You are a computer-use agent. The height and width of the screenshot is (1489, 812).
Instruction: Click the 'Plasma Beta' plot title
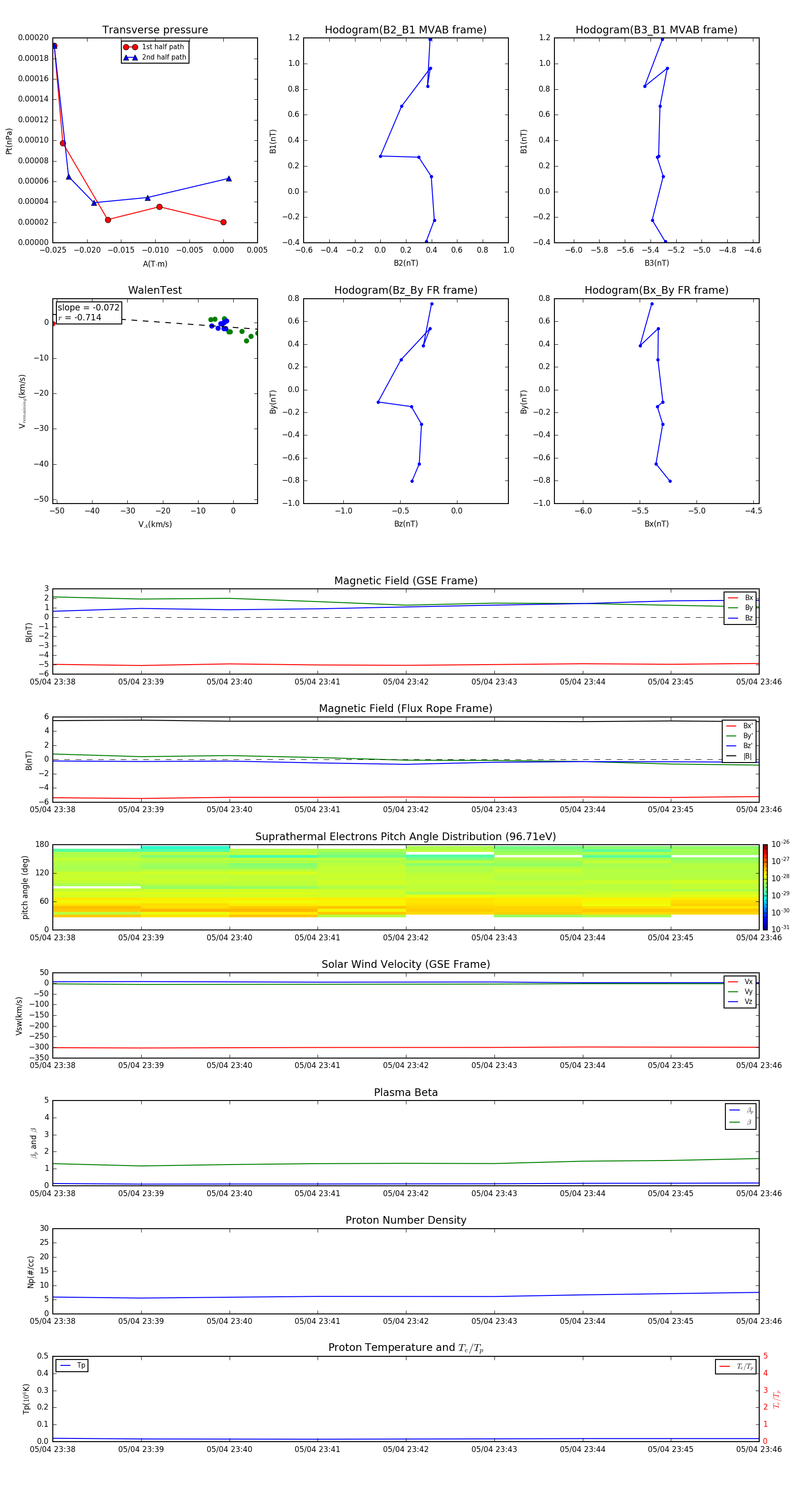click(x=406, y=1093)
